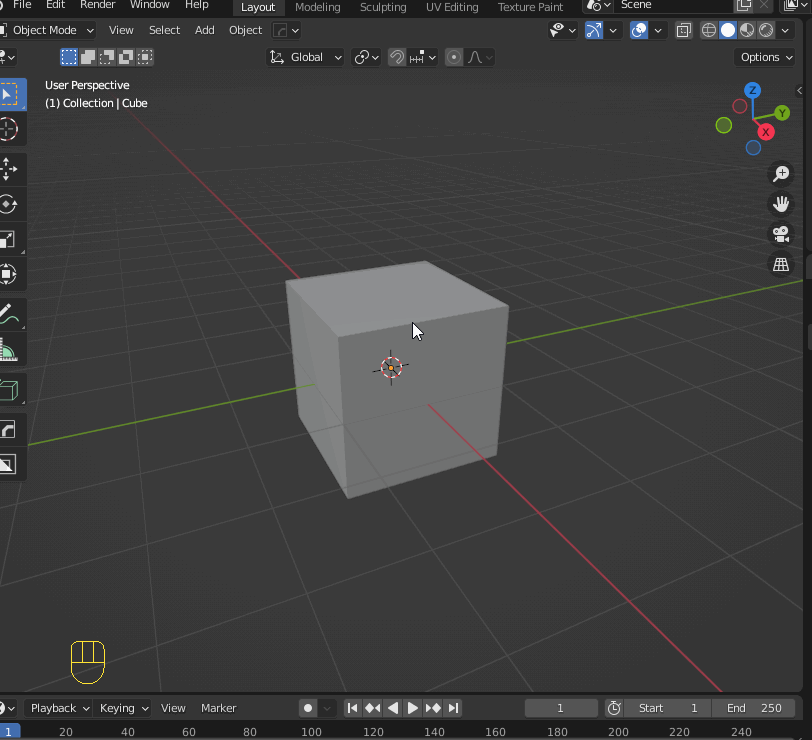Click the Z axis on the navigation gizmo
Image resolution: width=812 pixels, height=740 pixels.
[x=752, y=90]
